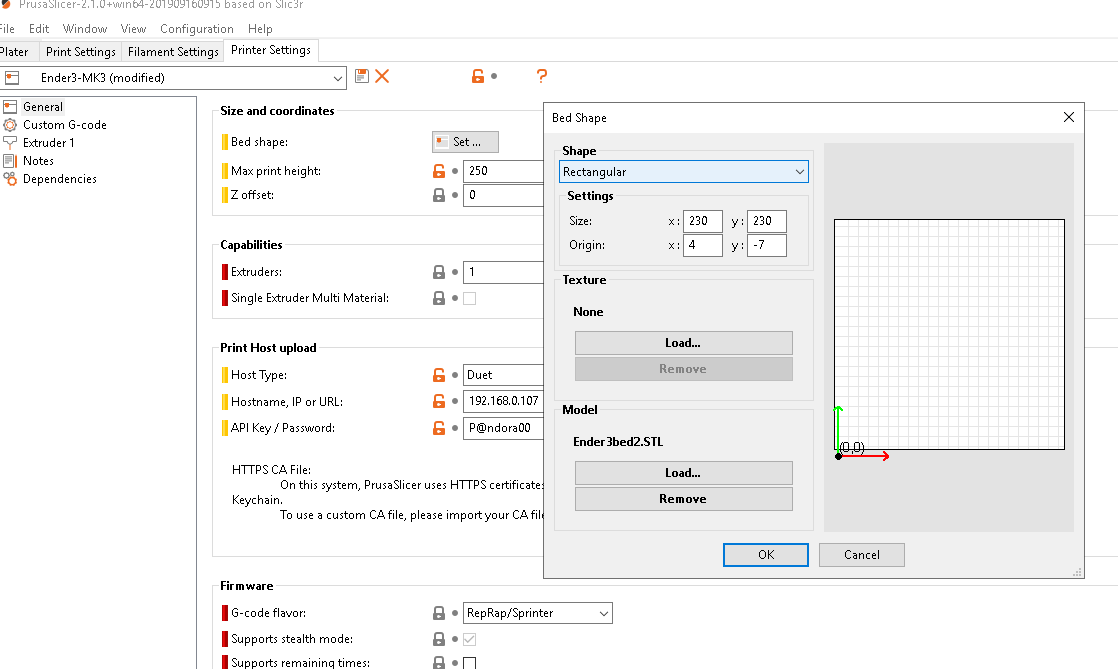Click the lock icon for G-code flavor

click(439, 613)
